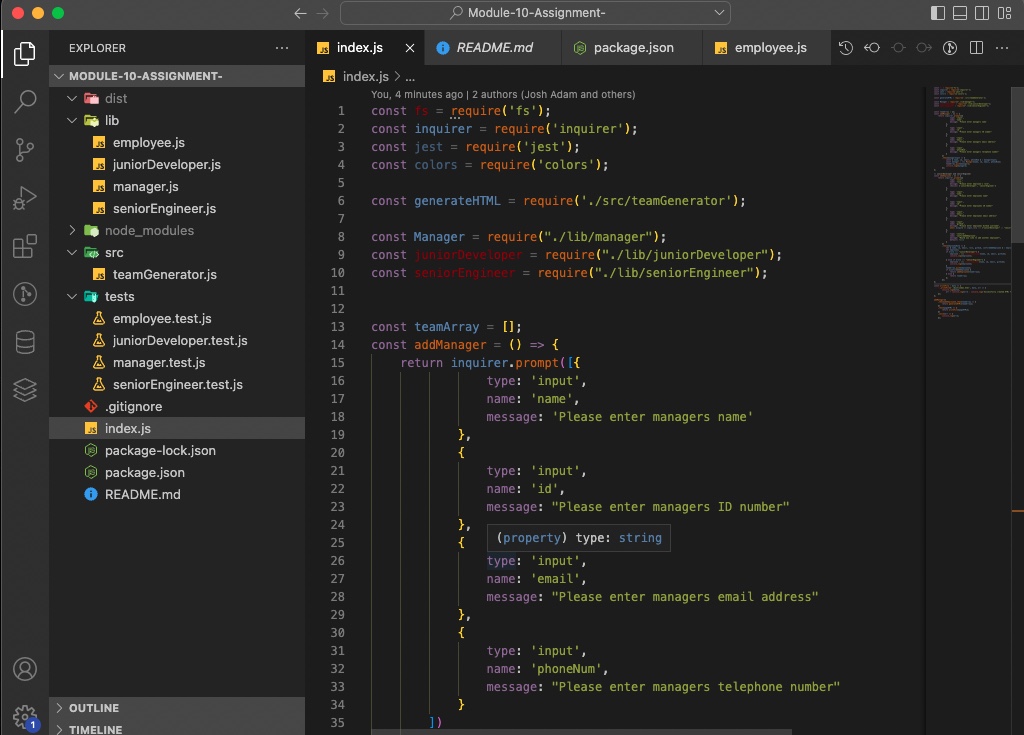This screenshot has height=735, width=1024.
Task: Open employee.test.js file
Action: pyautogui.click(x=177, y=318)
